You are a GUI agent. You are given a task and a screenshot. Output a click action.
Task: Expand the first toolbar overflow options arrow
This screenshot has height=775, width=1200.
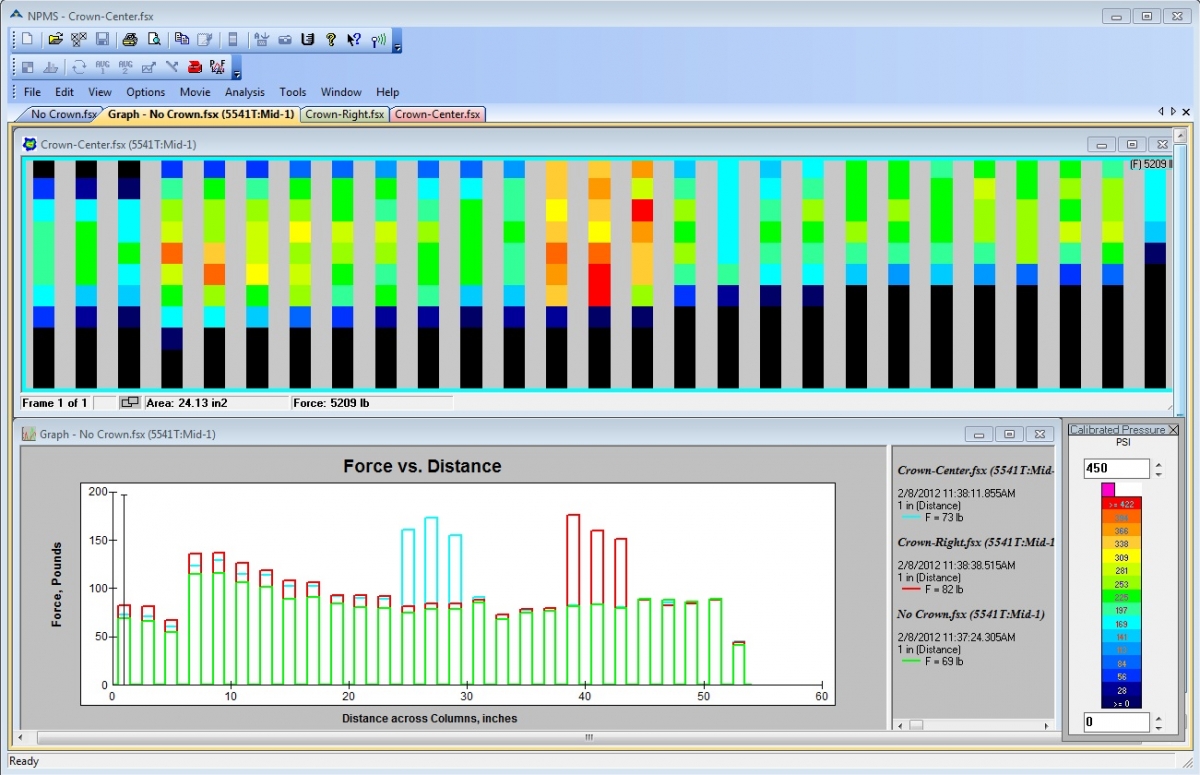397,46
